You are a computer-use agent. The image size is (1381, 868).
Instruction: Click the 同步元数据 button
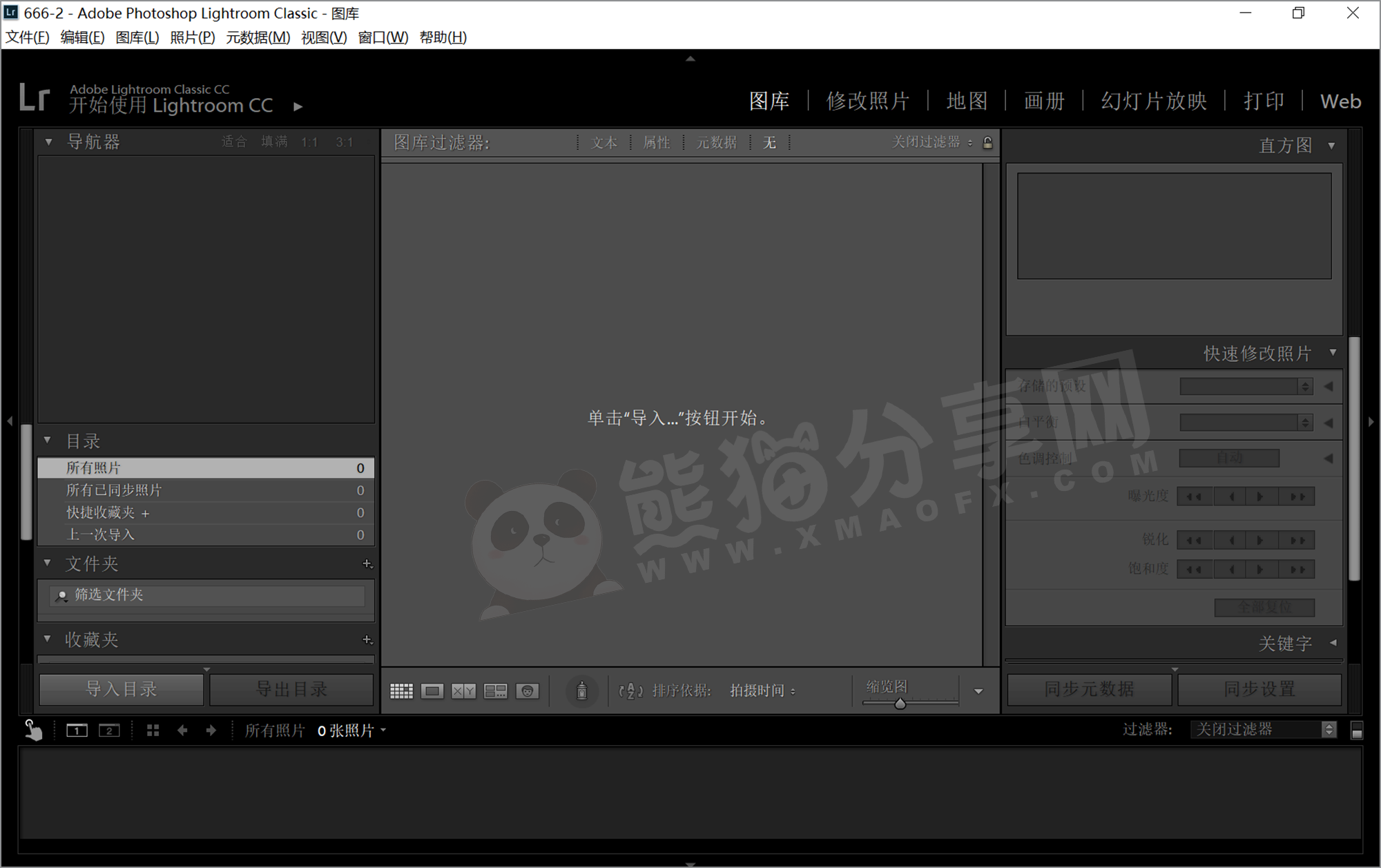click(1089, 688)
